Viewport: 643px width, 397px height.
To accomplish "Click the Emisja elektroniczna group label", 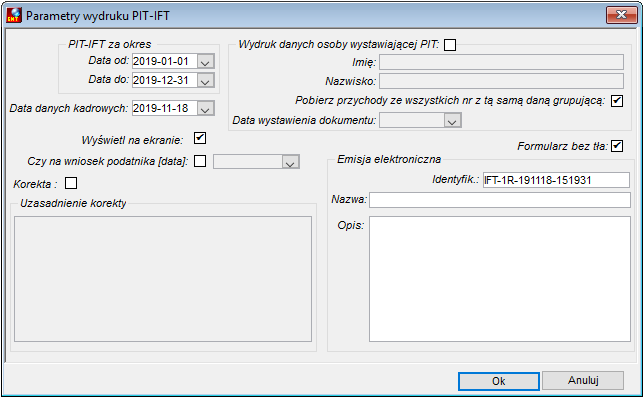I will 389,159.
